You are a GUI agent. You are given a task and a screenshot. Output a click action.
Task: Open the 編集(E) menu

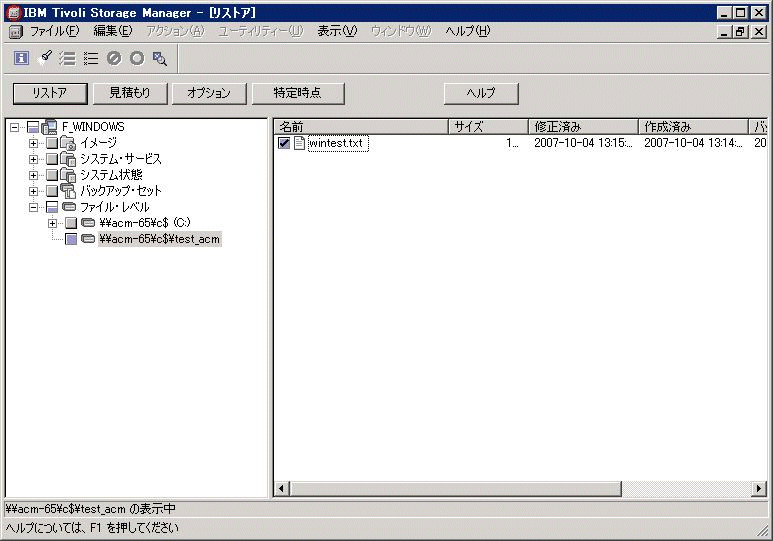pos(113,32)
